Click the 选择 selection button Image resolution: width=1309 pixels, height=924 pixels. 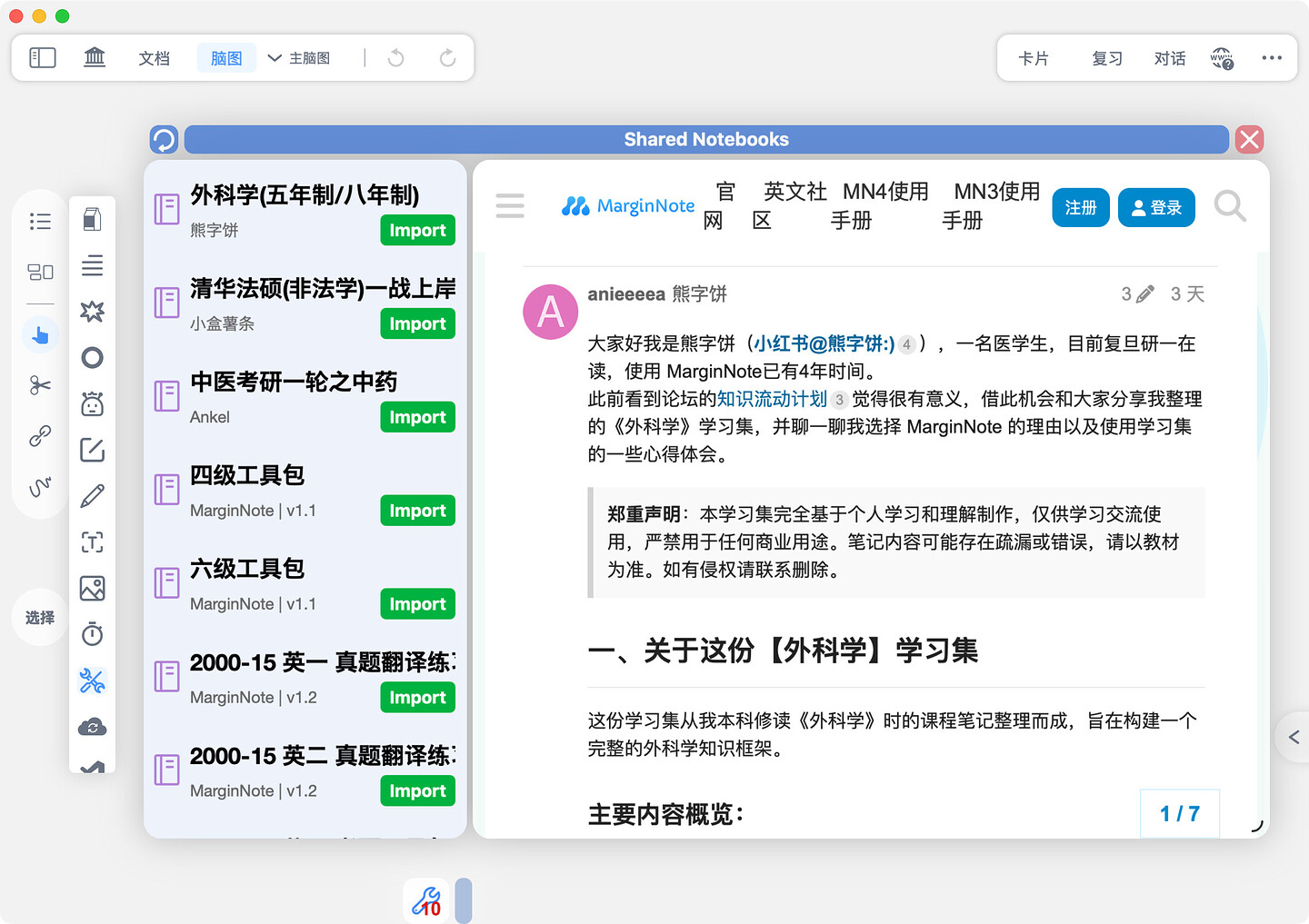coord(40,618)
